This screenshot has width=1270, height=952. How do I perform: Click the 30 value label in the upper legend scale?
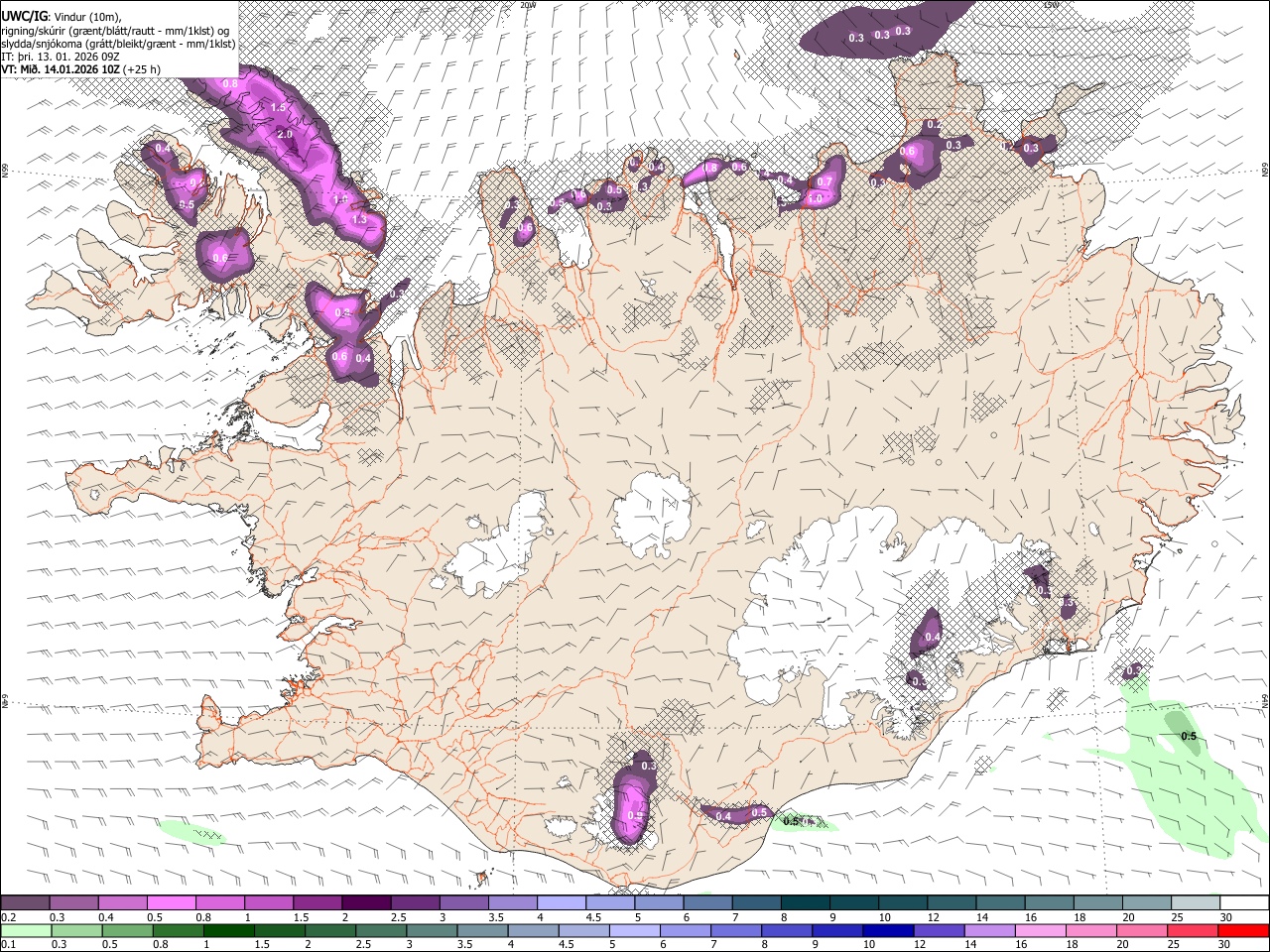tap(1226, 917)
